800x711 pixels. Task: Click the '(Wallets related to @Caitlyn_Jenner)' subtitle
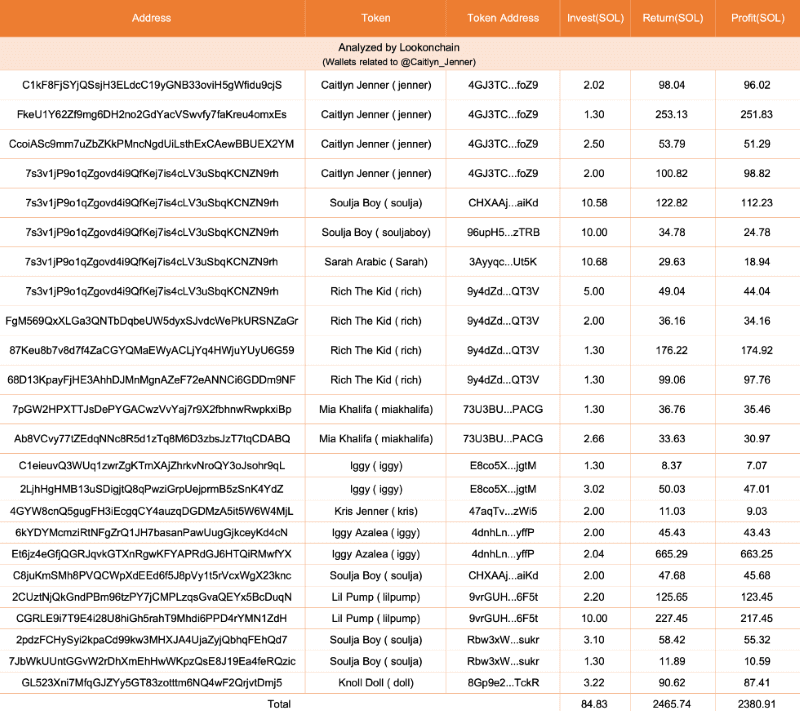pos(399,62)
